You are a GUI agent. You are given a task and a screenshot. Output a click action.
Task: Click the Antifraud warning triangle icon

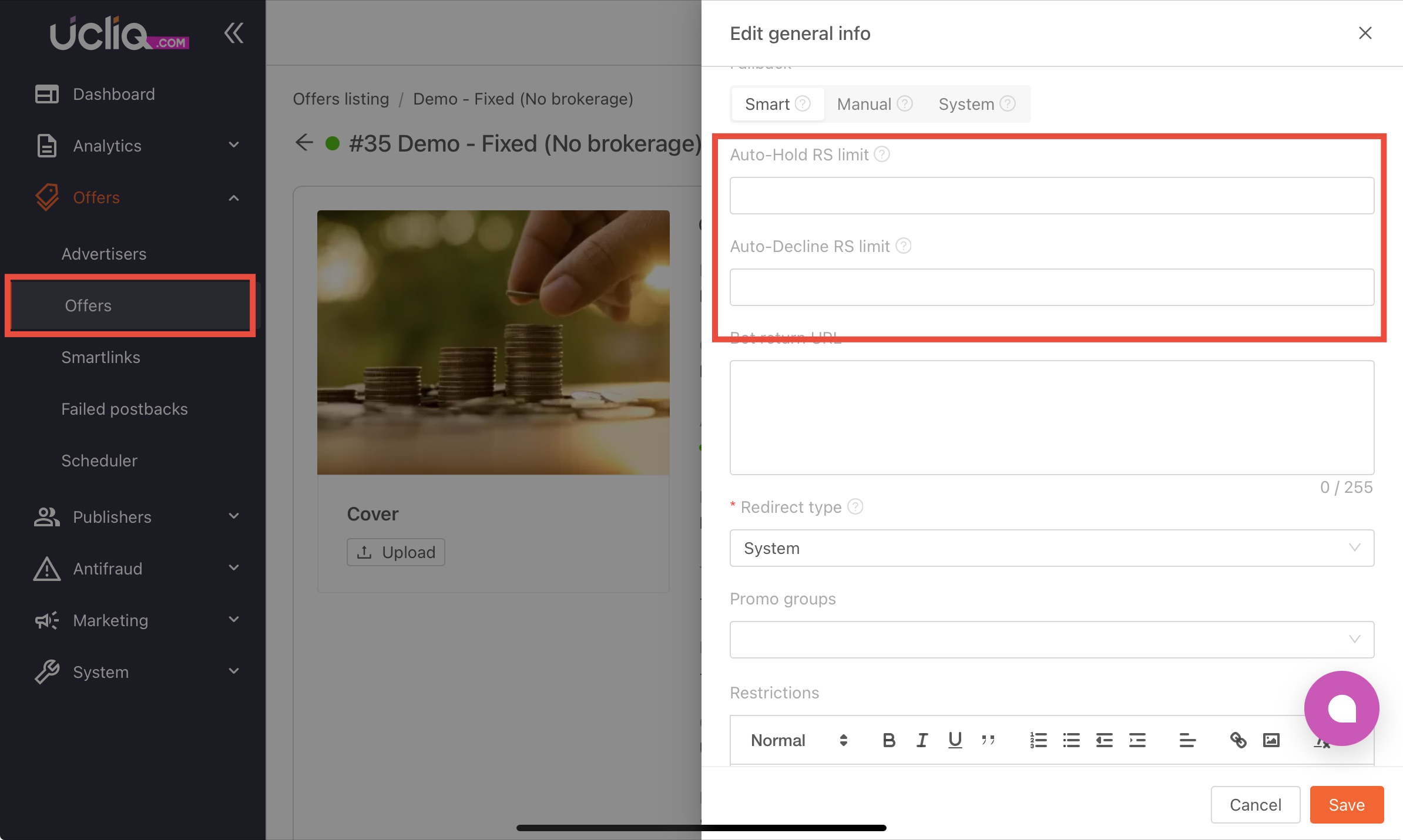coord(47,569)
